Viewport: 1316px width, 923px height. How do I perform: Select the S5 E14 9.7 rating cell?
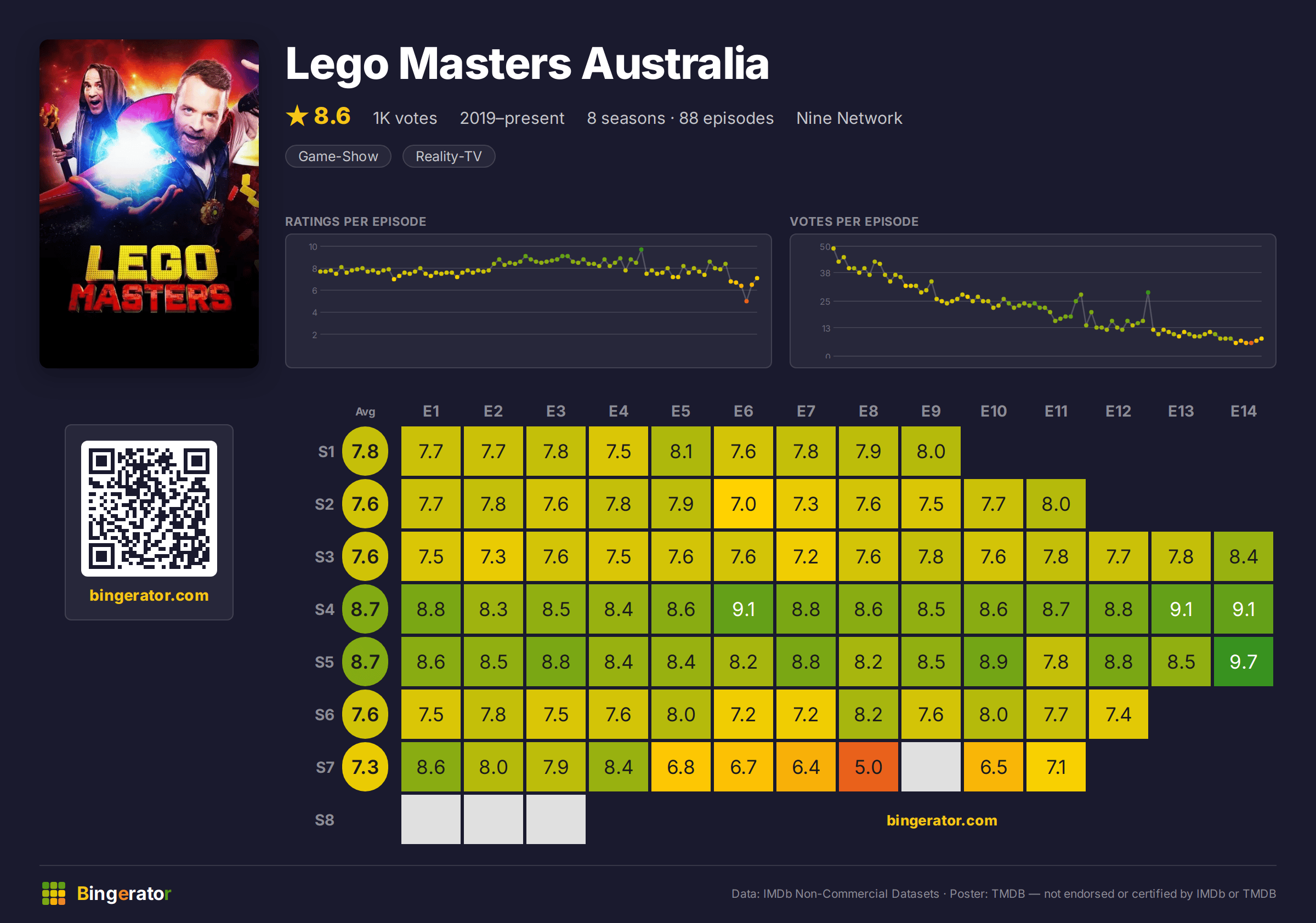(1243, 662)
